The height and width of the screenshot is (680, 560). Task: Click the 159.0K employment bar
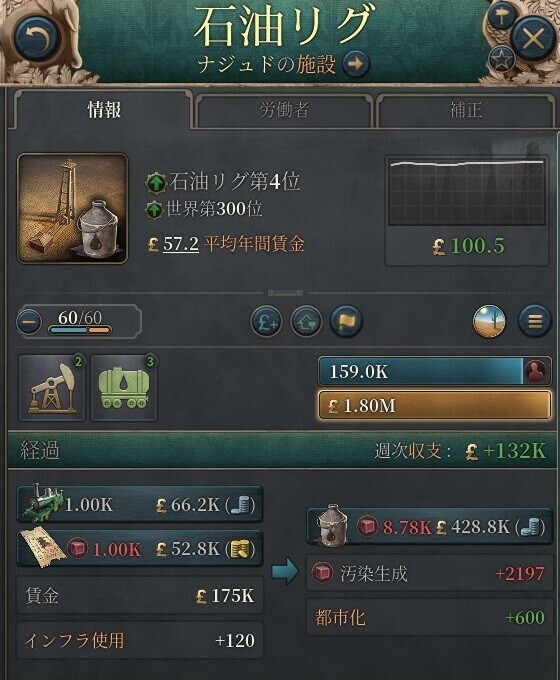click(x=435, y=371)
